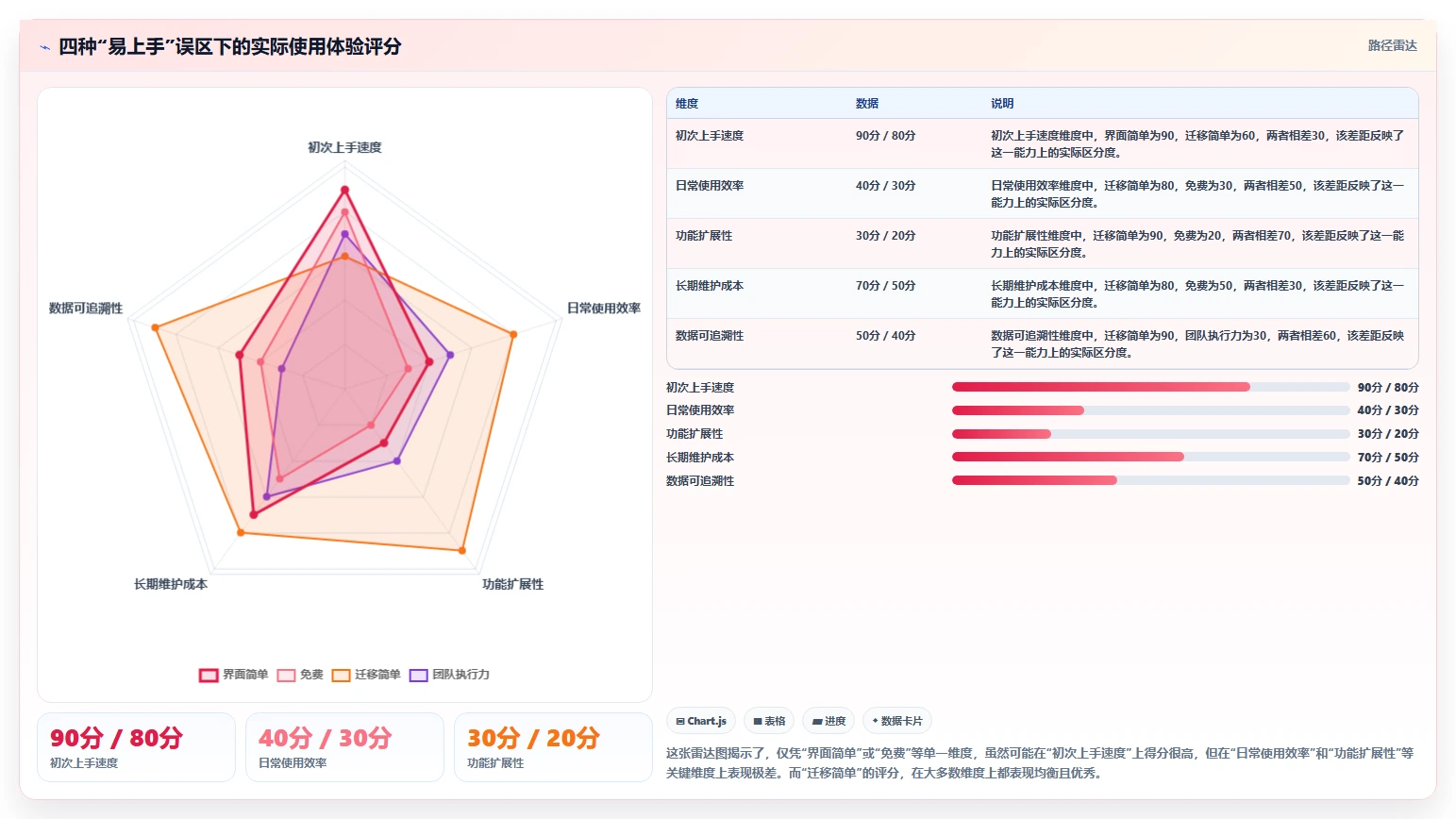The image size is (1456, 819).
Task: Toggle the 迁移简单 legend item
Action: pyautogui.click(x=366, y=675)
